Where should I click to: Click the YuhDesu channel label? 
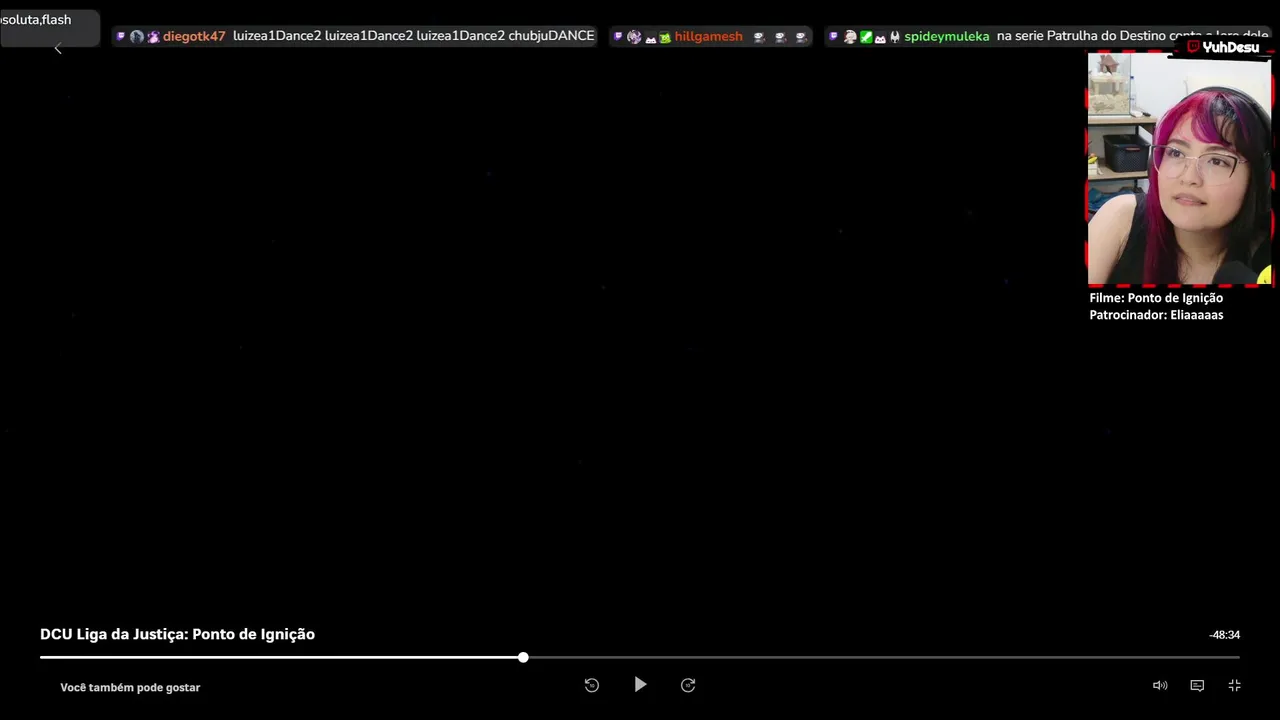point(1223,47)
